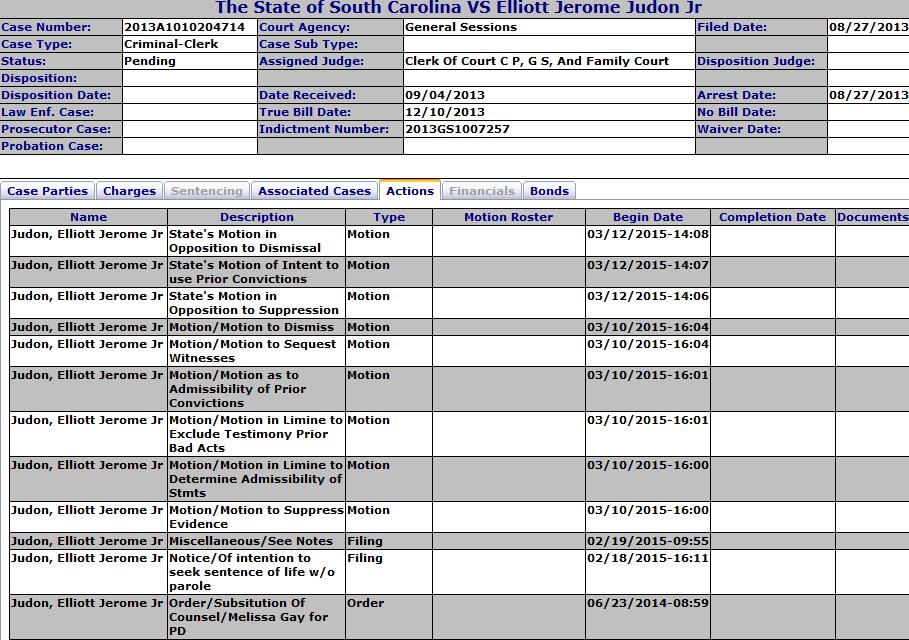Screen dimensions: 909x640
Task: Click begin date 02/18/2015-16:11
Action: [648, 558]
